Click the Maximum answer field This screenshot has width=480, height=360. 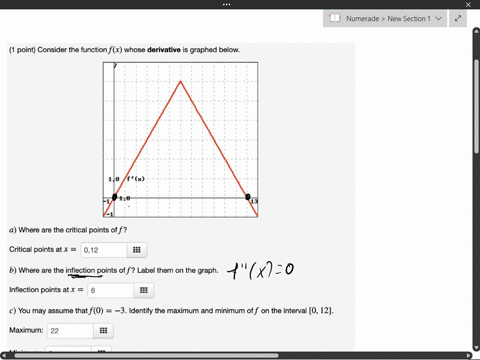[x=70, y=331]
